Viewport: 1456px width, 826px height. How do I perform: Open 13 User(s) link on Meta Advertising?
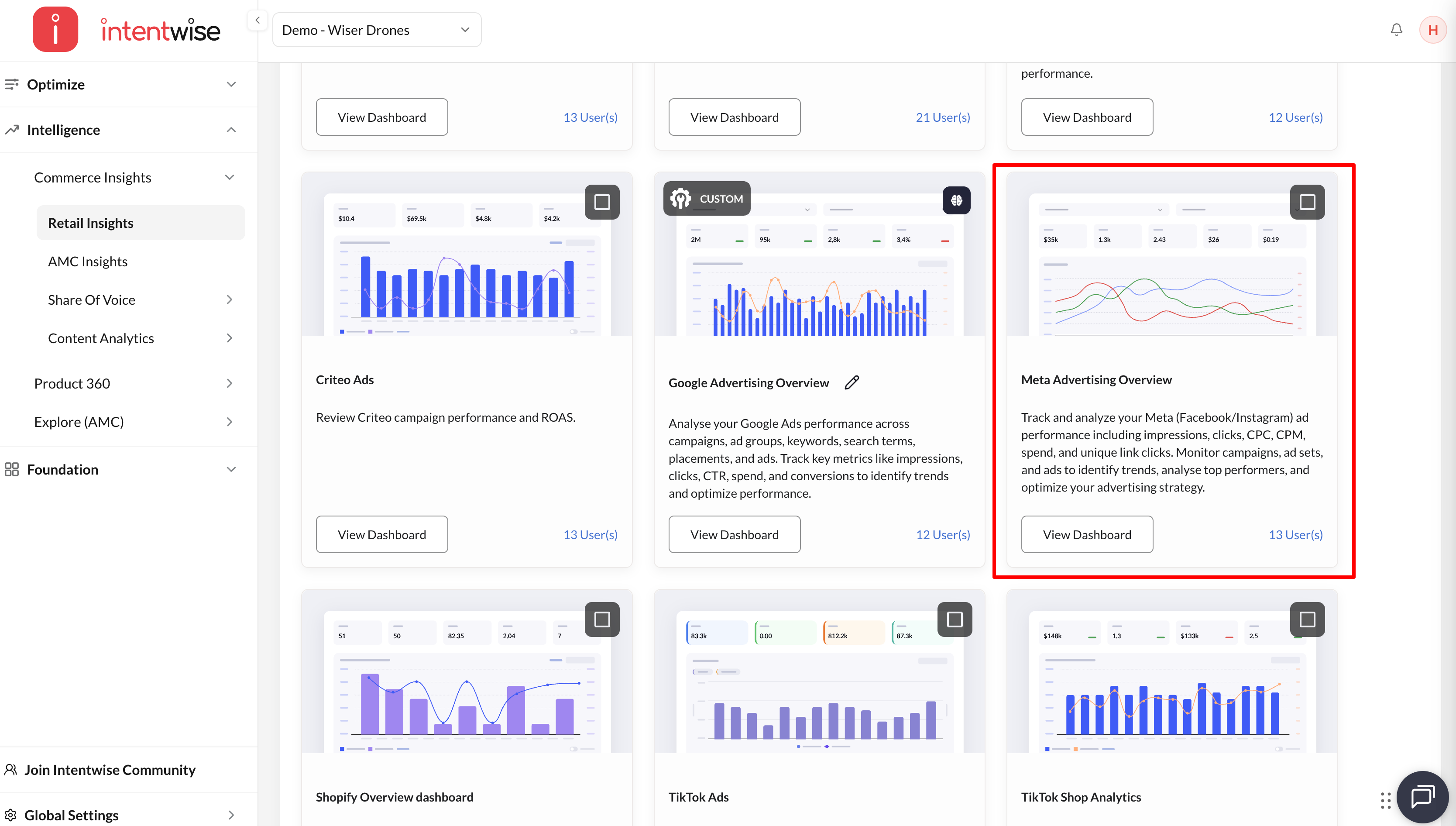[x=1295, y=534]
